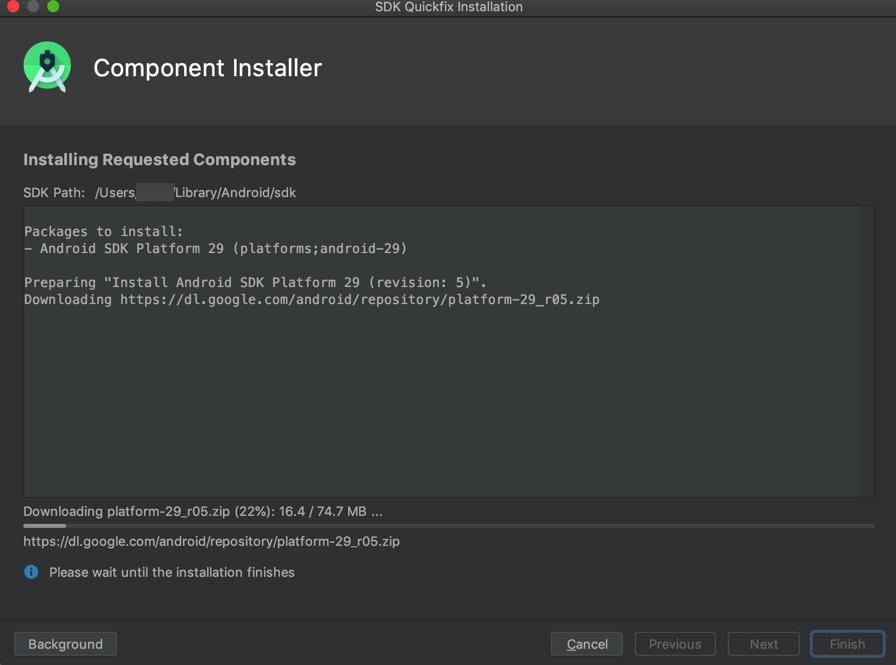
Task: Click the 'Packages to install' log line
Action: coord(103,231)
